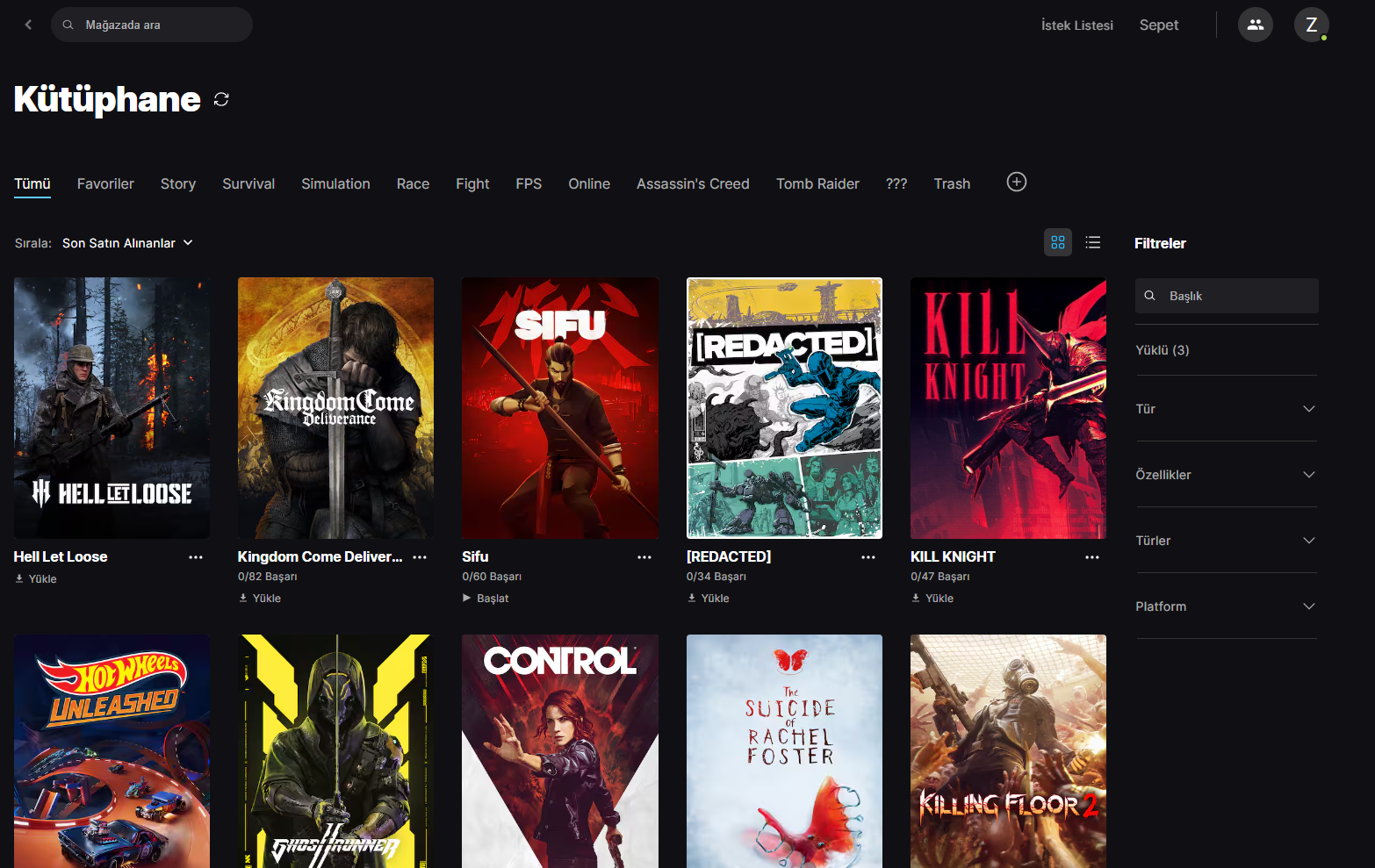Open the Assassin's Creed collection tab
Screen dimensions: 1375x868
[x=693, y=184]
